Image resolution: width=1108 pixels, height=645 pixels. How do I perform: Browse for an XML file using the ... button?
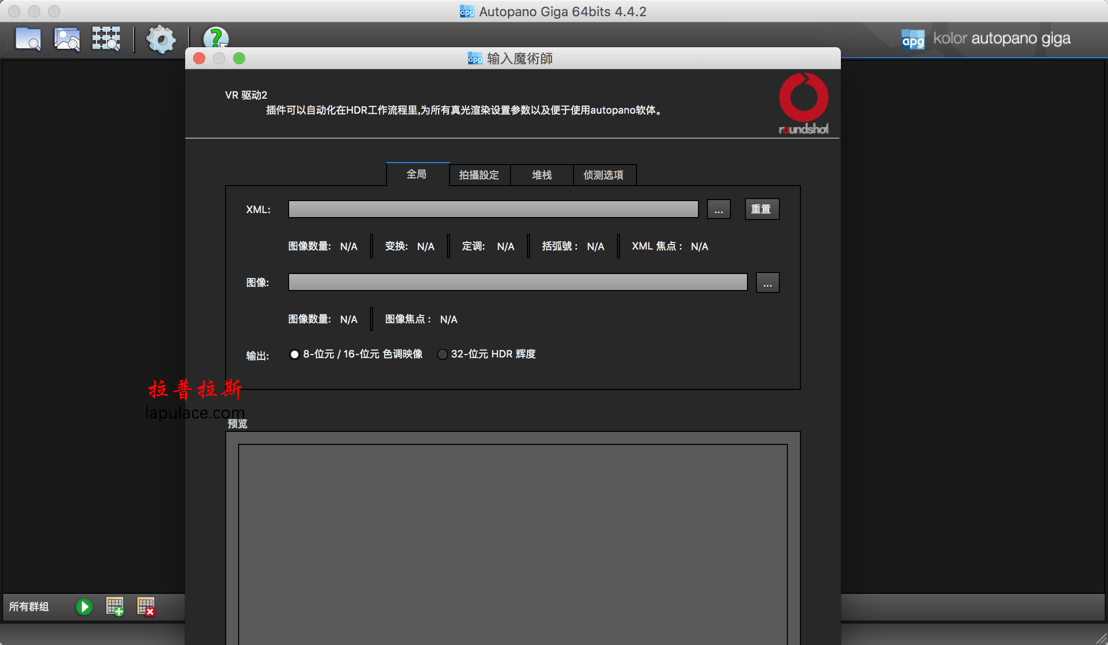pos(718,209)
